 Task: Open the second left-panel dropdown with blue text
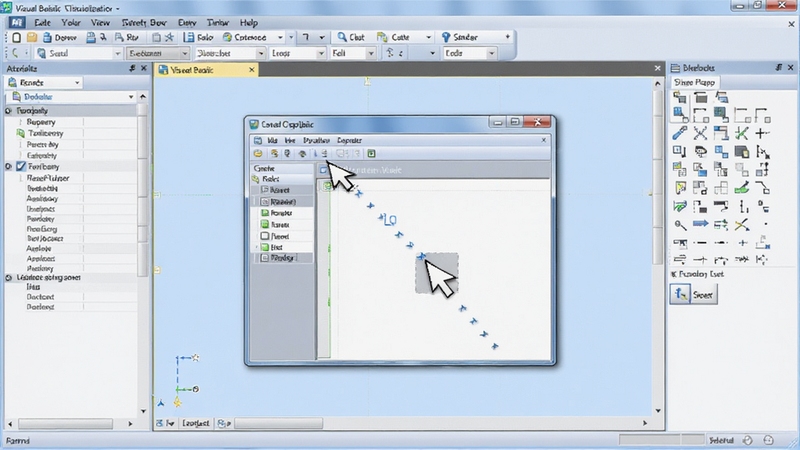pyautogui.click(x=71, y=96)
